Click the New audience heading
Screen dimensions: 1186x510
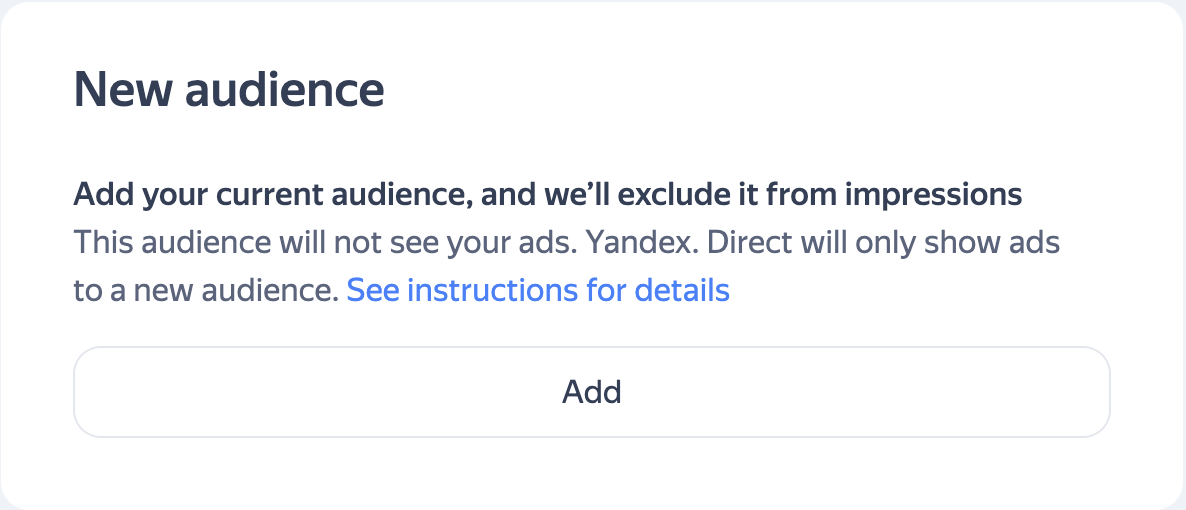[x=229, y=90]
